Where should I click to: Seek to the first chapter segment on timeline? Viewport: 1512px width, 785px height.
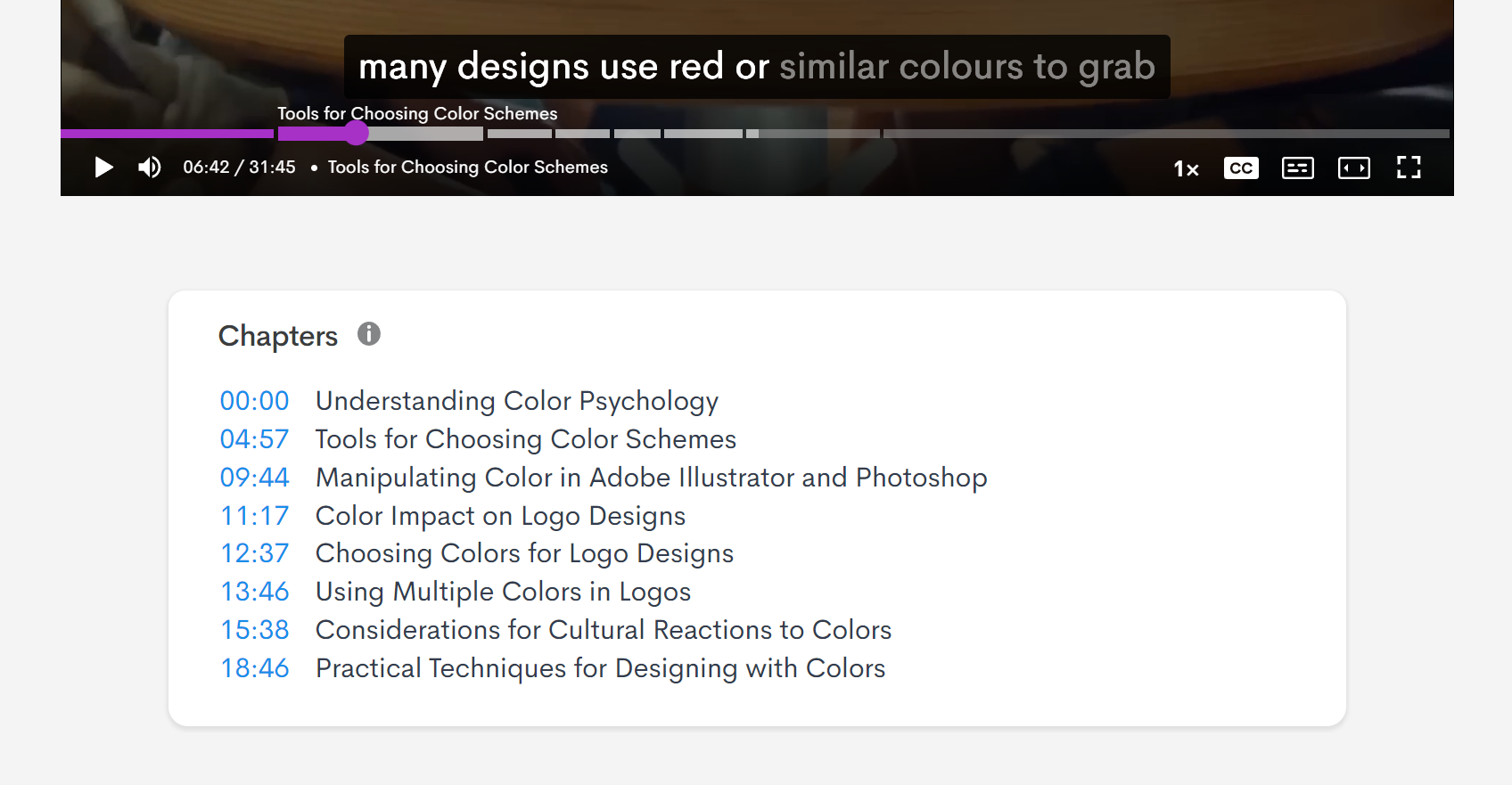(167, 134)
